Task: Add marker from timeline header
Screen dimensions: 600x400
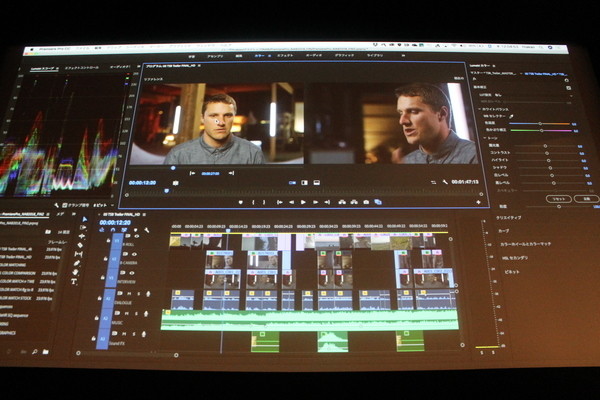Action: (135, 230)
